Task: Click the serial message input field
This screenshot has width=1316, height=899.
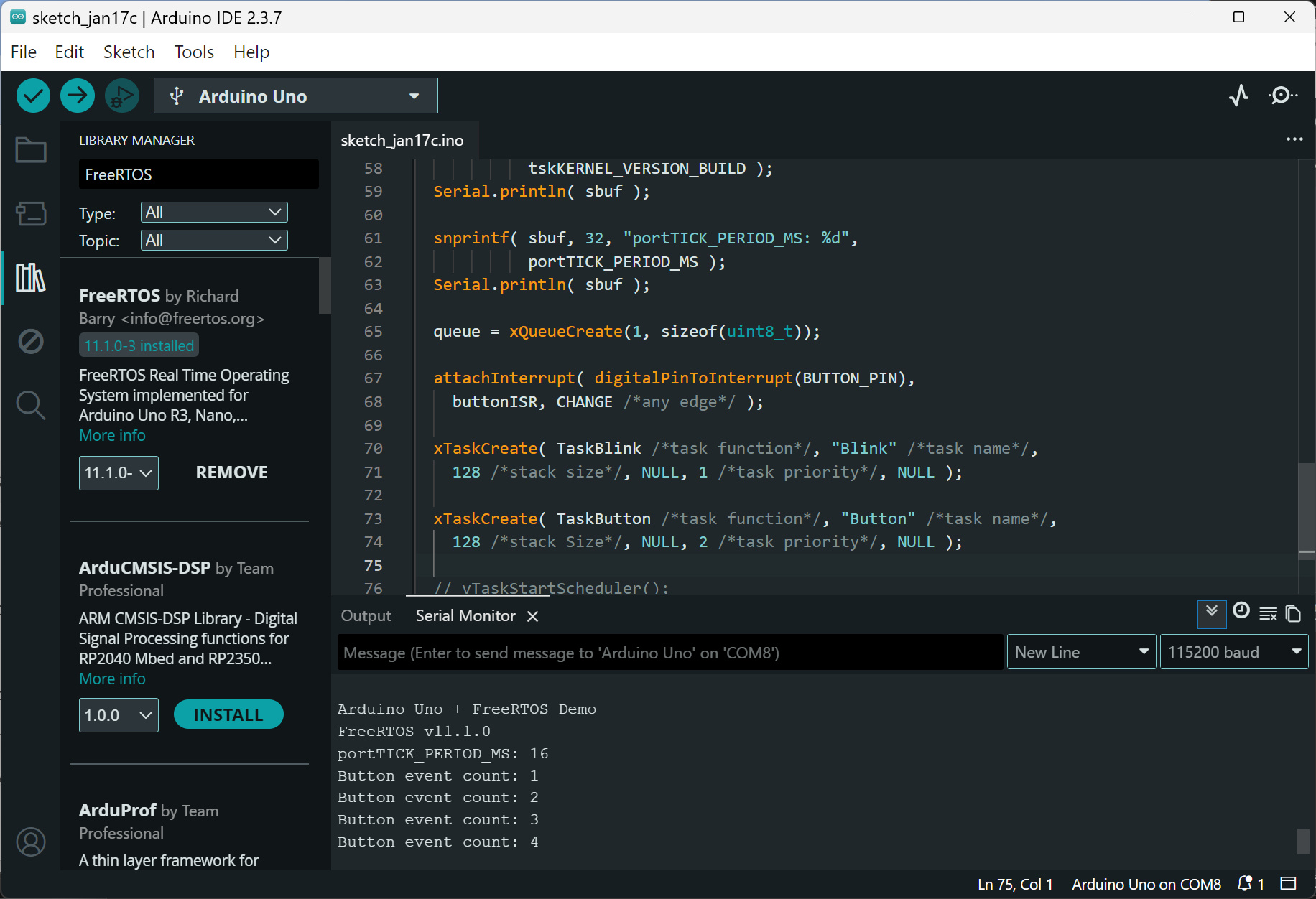Action: 669,653
